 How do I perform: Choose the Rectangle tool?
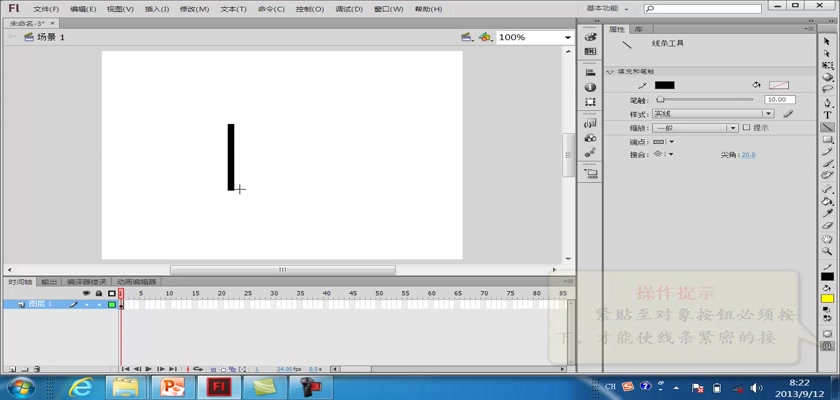coord(828,140)
